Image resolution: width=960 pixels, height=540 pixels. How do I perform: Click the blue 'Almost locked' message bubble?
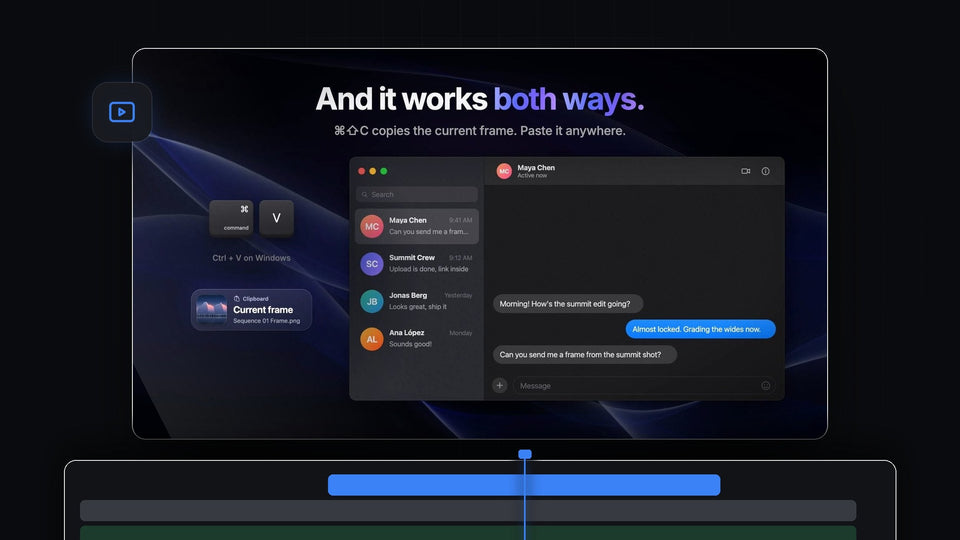[700, 329]
